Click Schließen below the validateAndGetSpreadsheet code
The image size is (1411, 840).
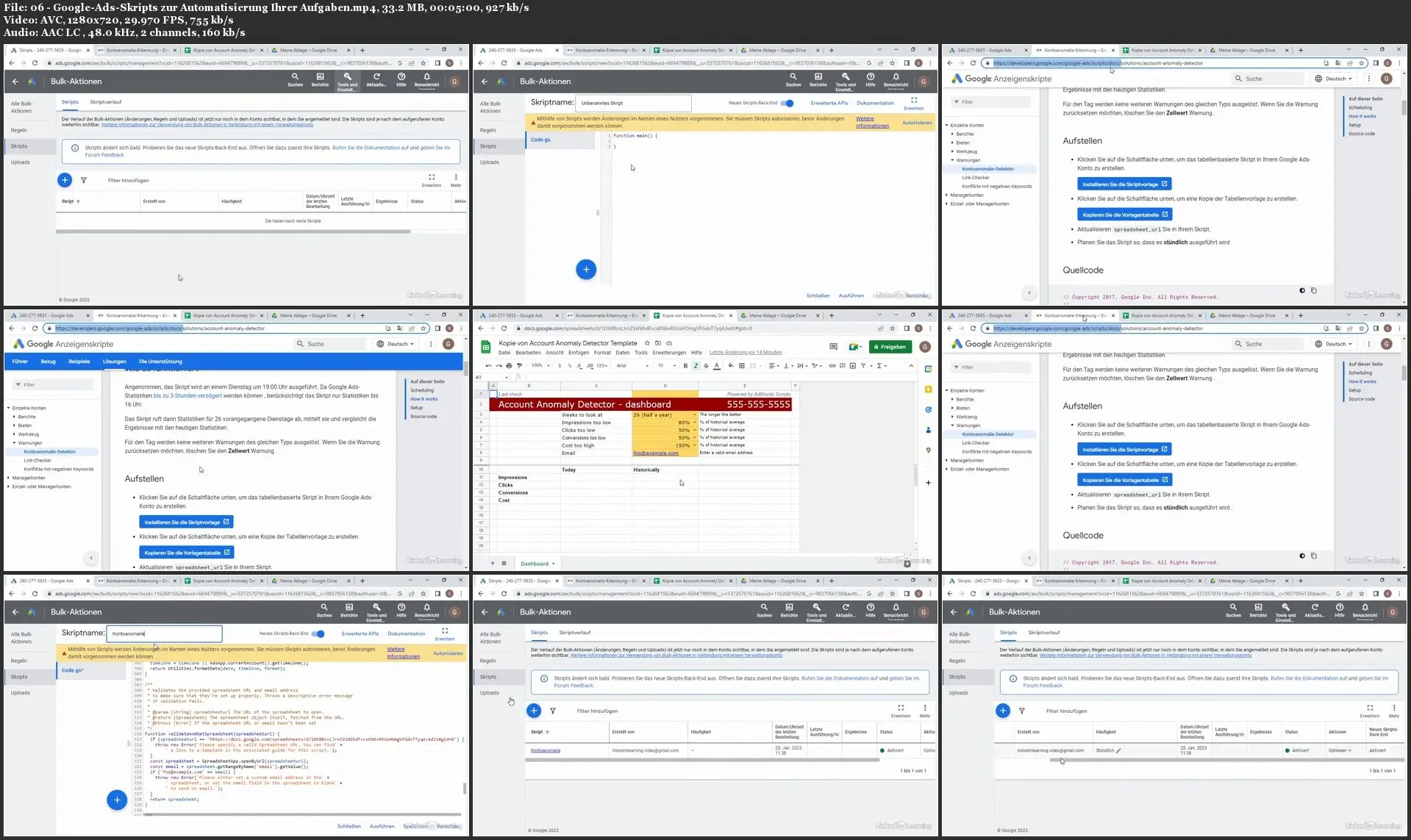click(x=349, y=826)
